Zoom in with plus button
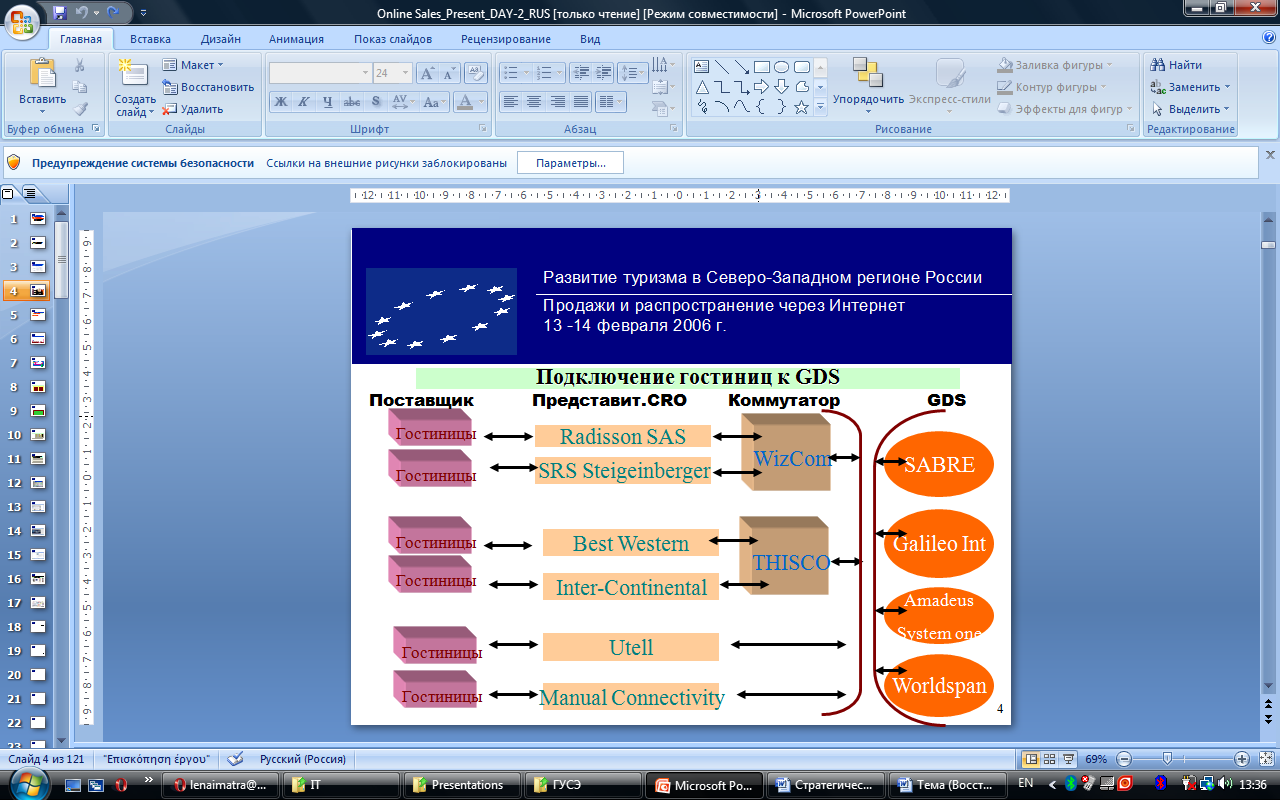 pyautogui.click(x=1242, y=759)
